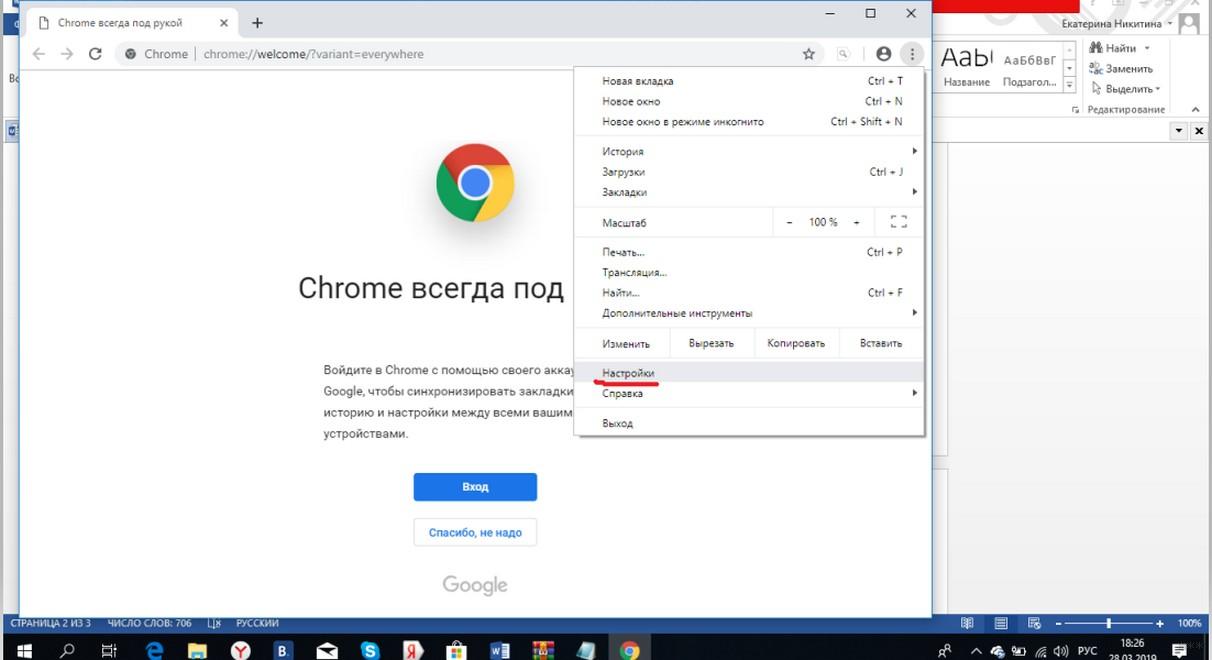Open Chrome's three-dot customize menu button
The image size is (1212, 660).
pos(911,54)
